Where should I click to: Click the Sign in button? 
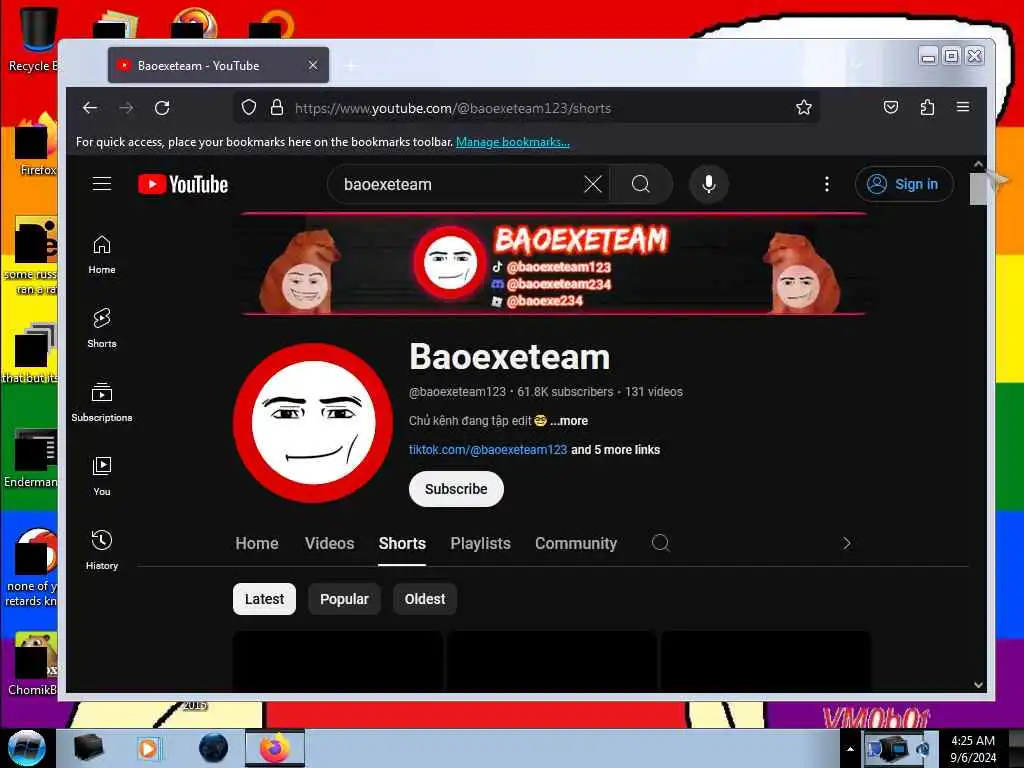pyautogui.click(x=904, y=184)
